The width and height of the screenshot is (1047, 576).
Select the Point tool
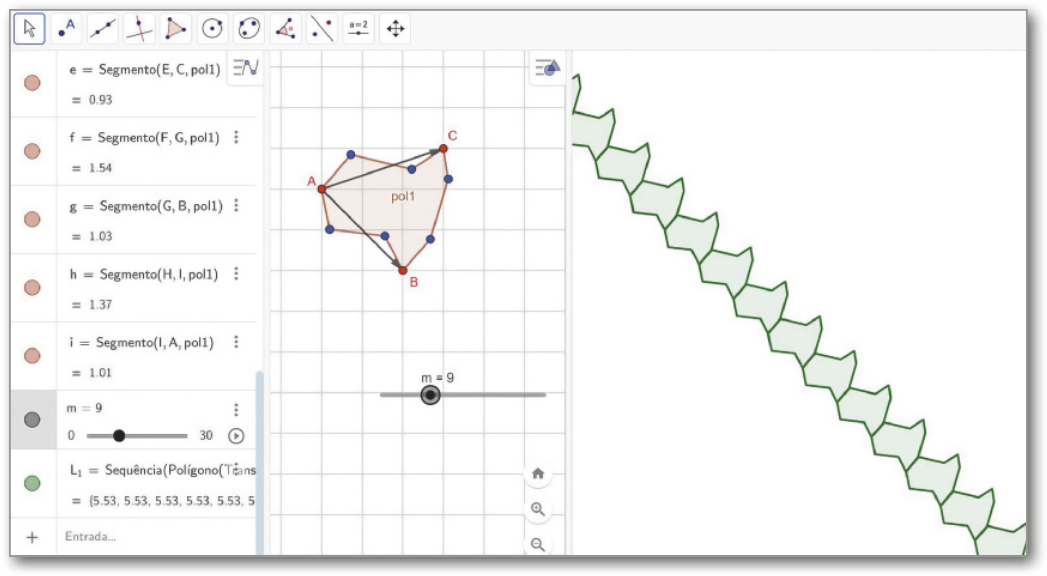pyautogui.click(x=66, y=29)
